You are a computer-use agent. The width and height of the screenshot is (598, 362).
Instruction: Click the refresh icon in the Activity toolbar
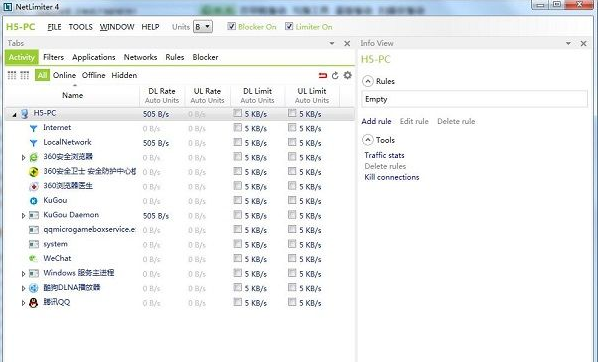335,76
